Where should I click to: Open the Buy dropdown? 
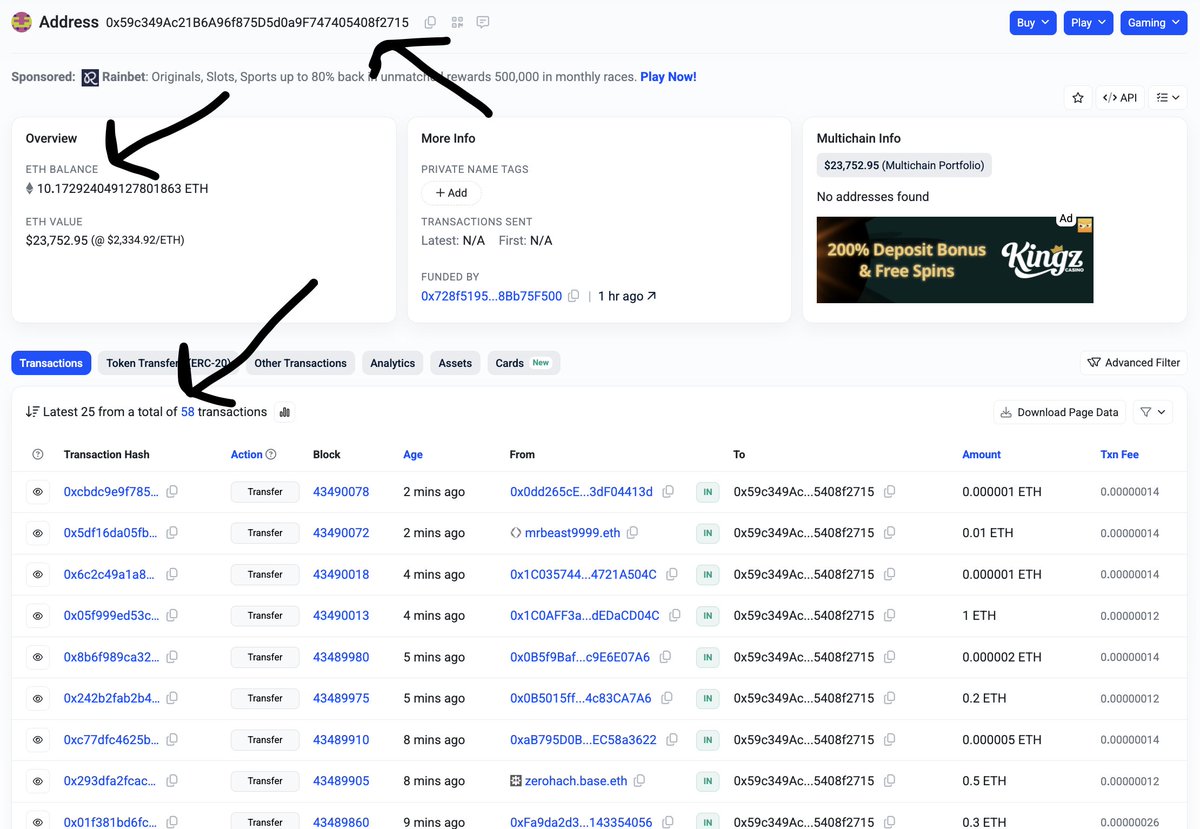coord(1033,22)
